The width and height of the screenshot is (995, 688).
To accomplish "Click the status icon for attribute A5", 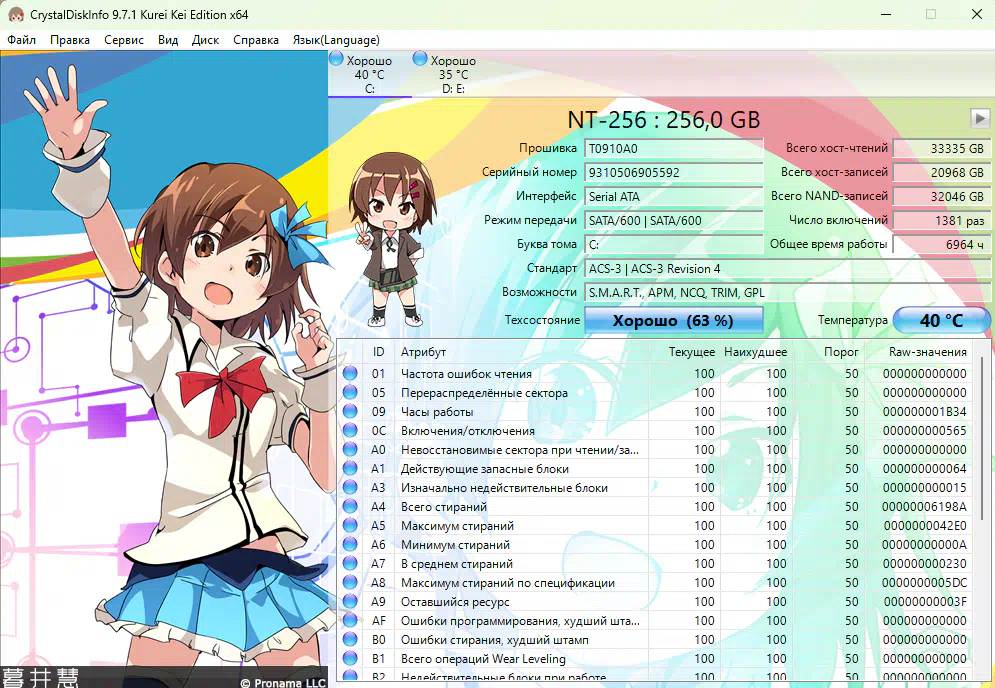I will (350, 526).
